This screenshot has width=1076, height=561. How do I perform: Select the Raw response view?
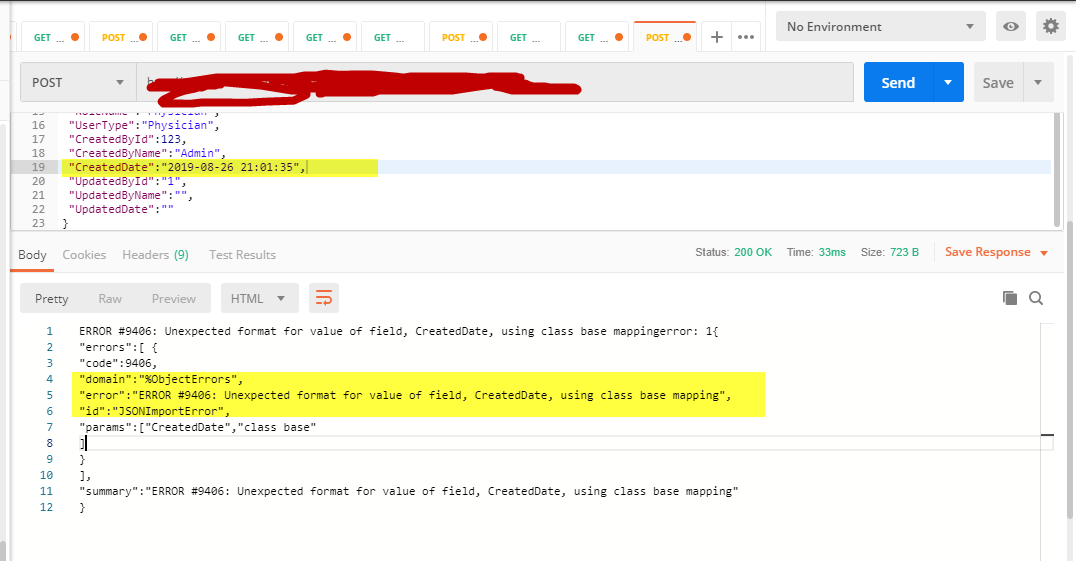pyautogui.click(x=110, y=298)
